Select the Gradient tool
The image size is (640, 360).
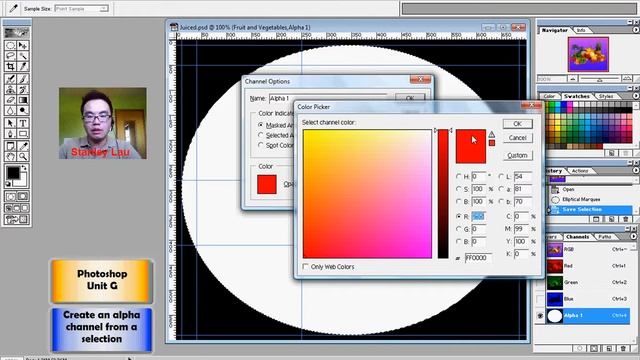[x=23, y=100]
